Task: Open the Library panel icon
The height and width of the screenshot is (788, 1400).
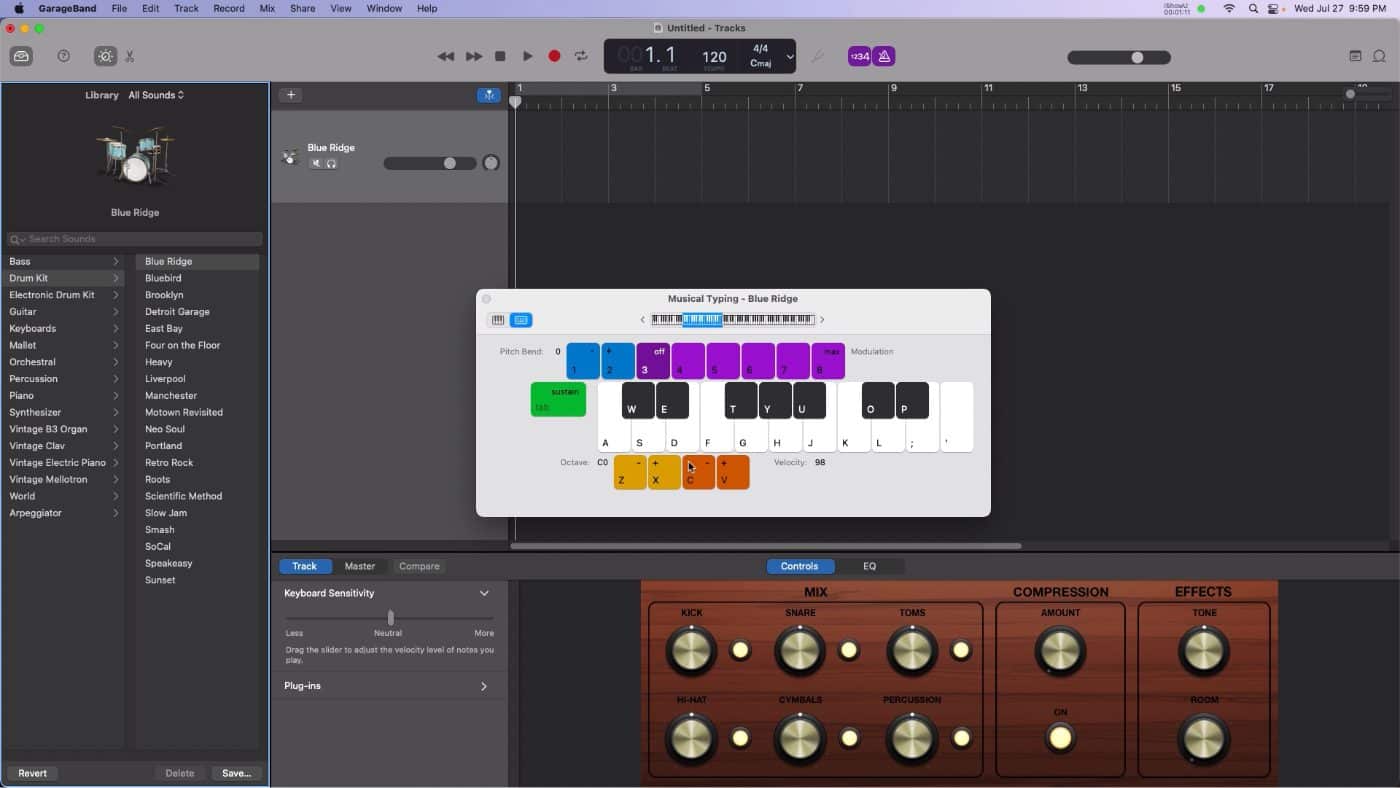Action: (x=21, y=57)
